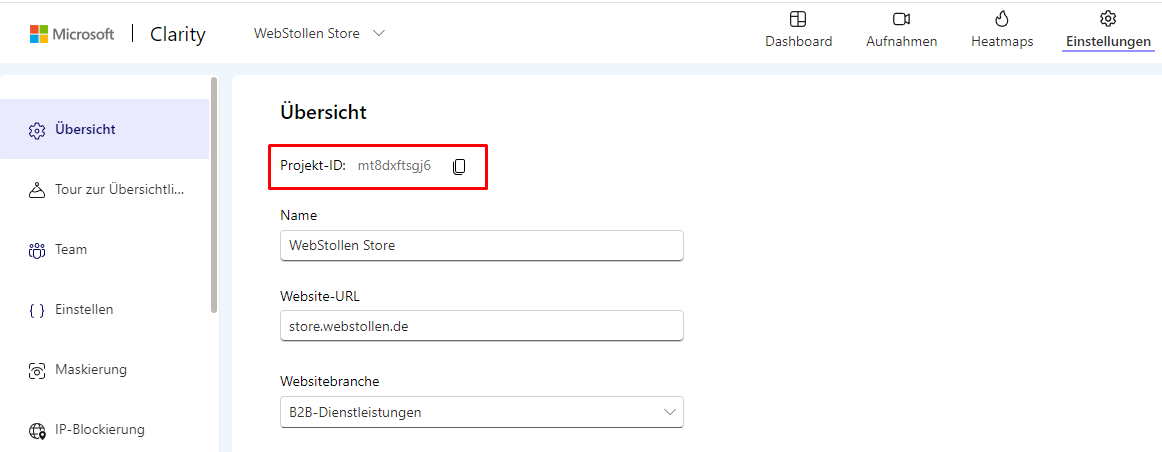Click the Team people icon

[x=37, y=250]
